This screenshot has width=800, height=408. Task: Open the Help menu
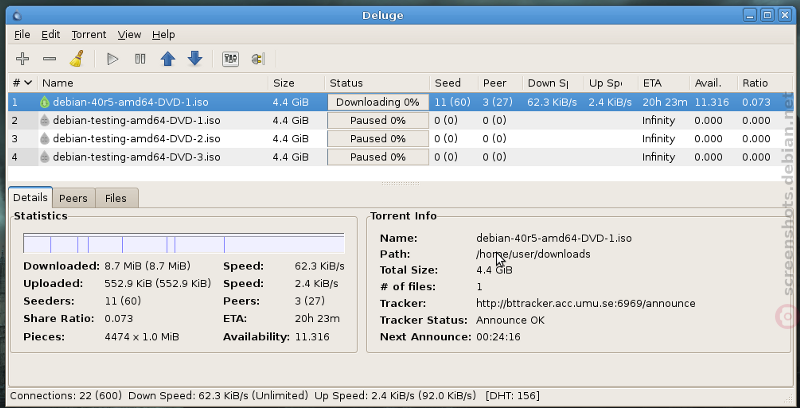163,35
